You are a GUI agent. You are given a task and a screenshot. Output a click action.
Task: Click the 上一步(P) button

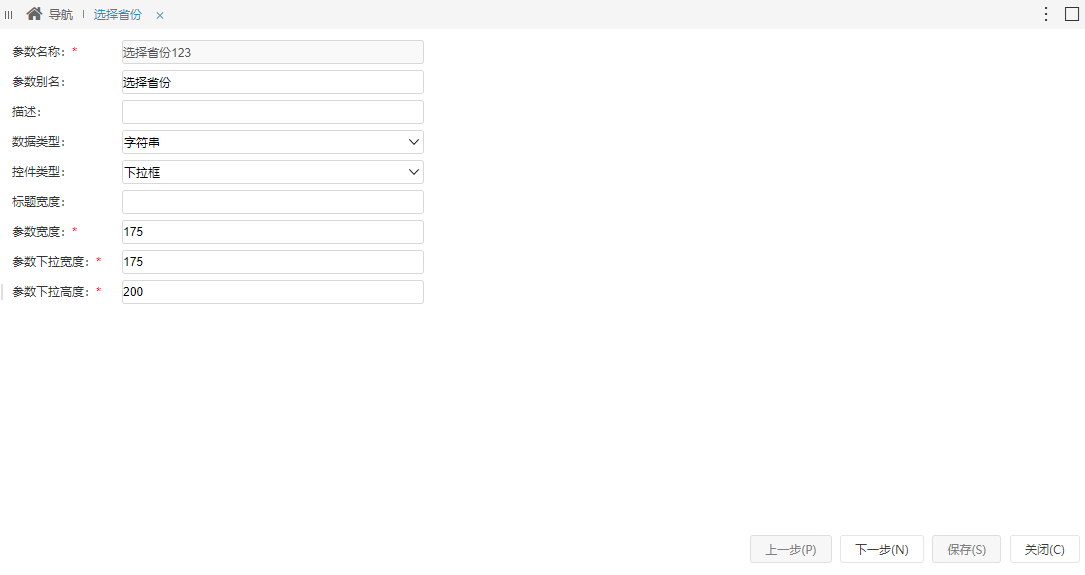(791, 549)
